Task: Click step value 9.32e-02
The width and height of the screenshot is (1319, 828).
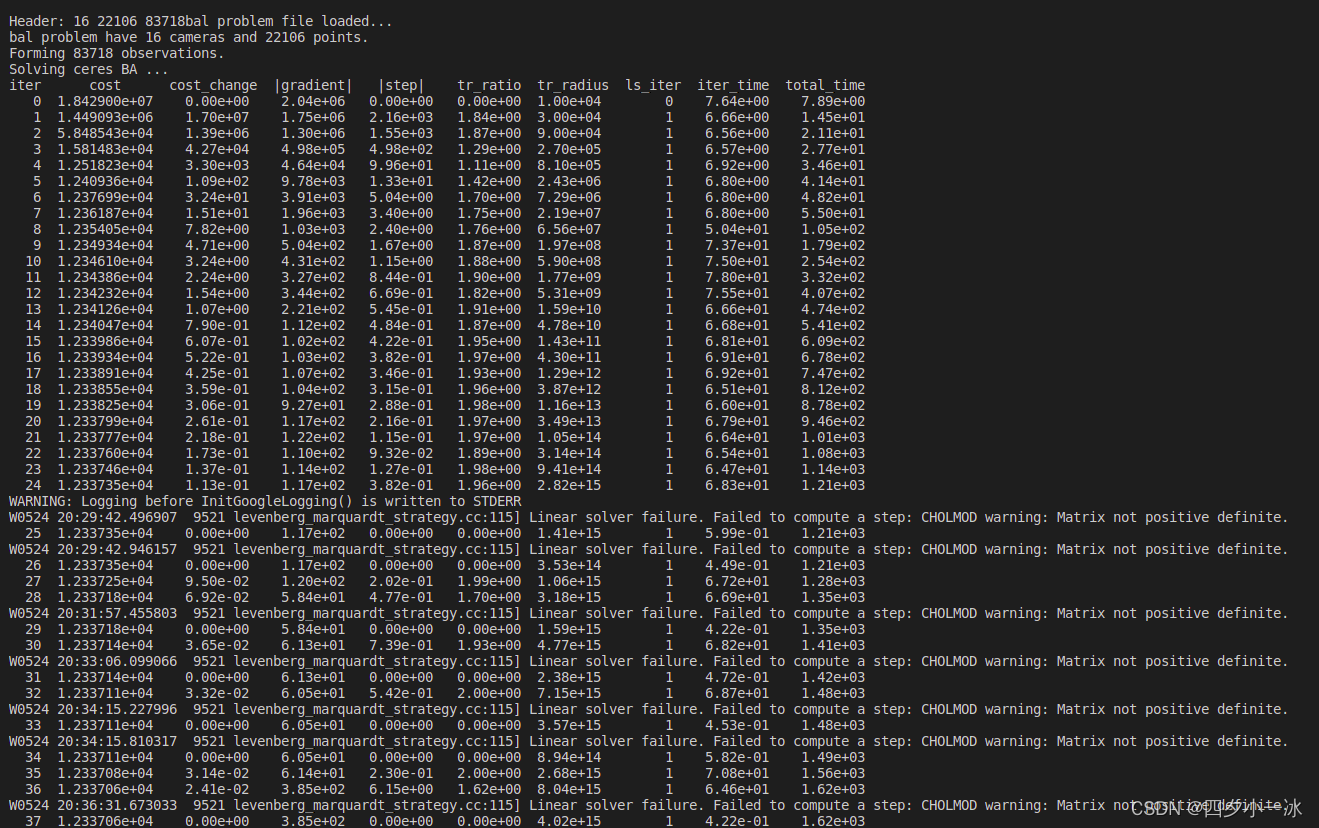Action: [x=401, y=453]
